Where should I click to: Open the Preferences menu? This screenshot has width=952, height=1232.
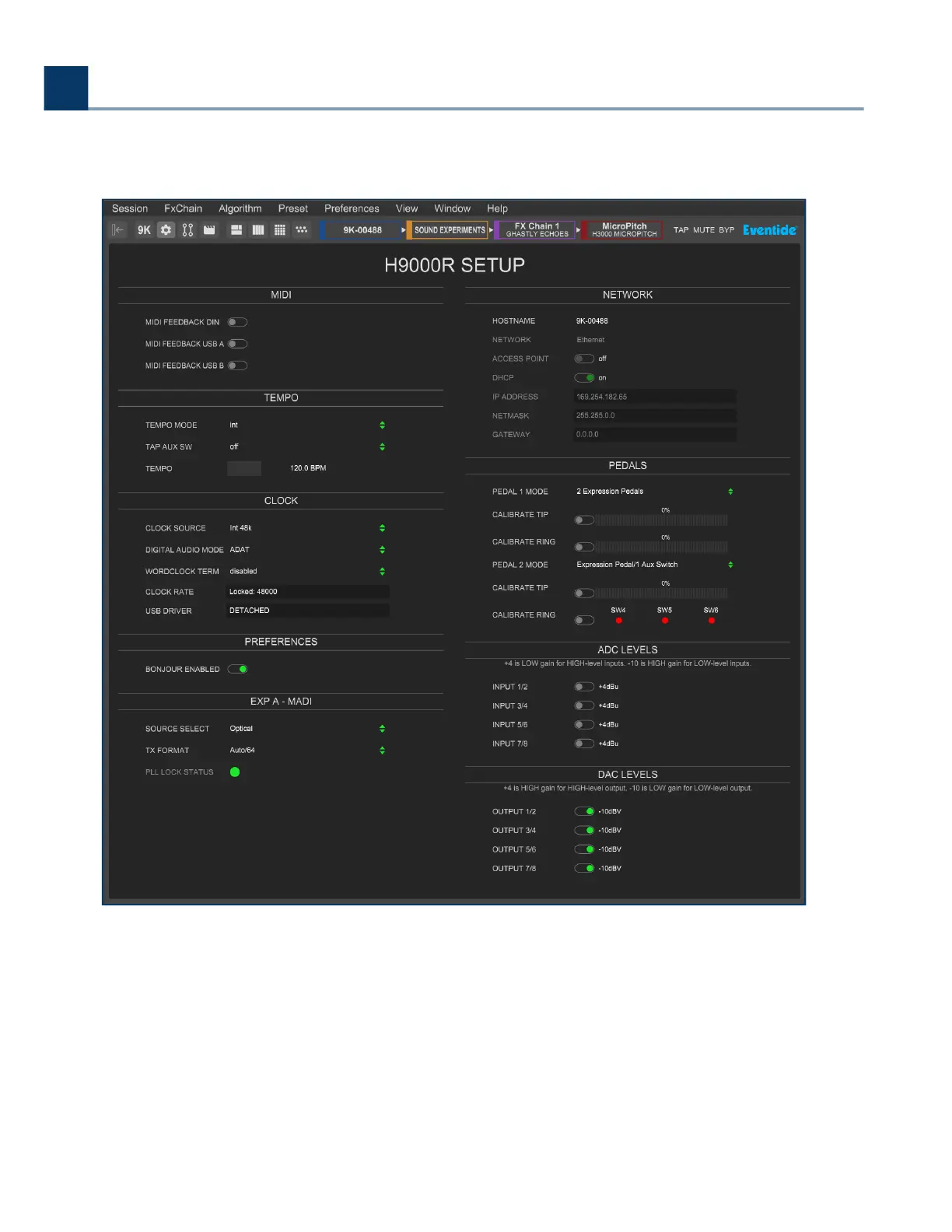352,208
